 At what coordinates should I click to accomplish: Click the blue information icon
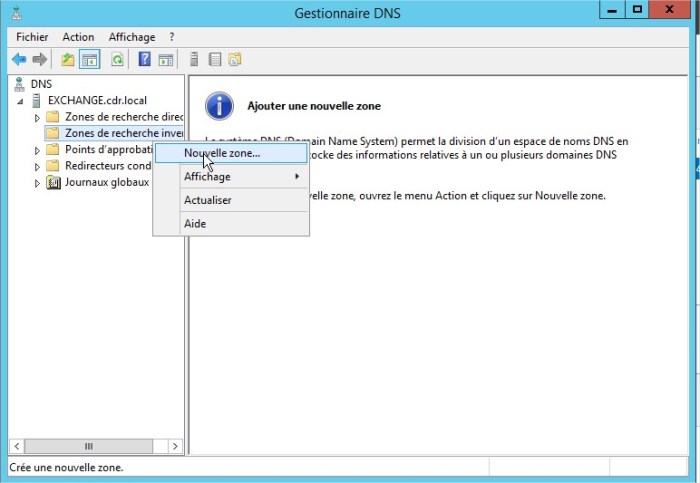pyautogui.click(x=219, y=106)
